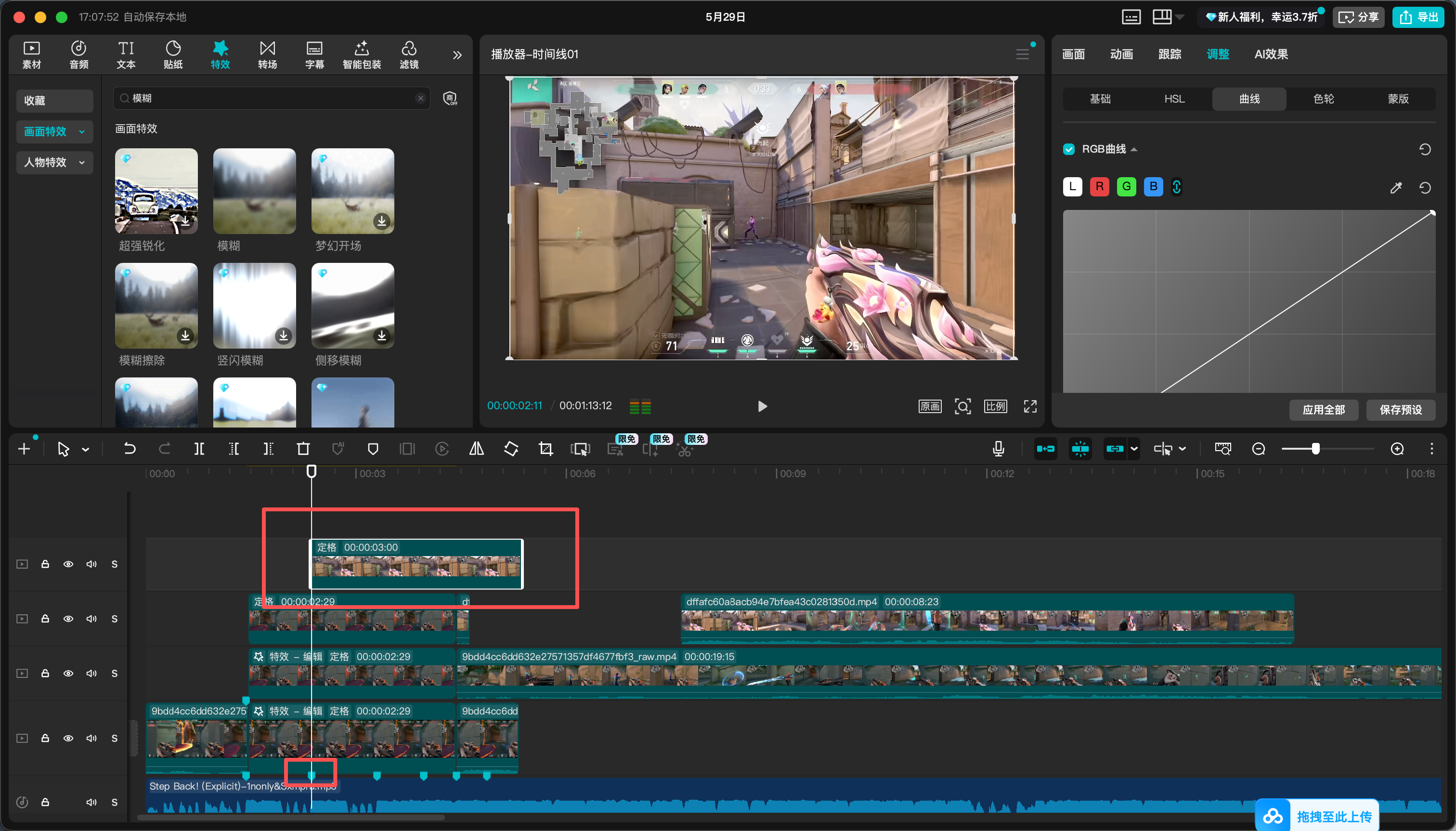Lock the top 定格 00:00:03:00 track
The image size is (1456, 831).
[45, 564]
